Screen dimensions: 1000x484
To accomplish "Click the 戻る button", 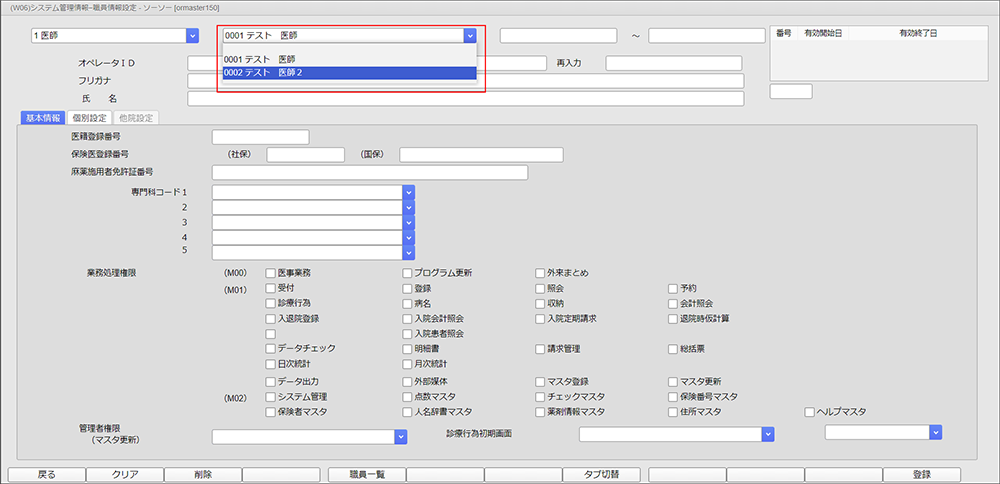I will pos(47,474).
